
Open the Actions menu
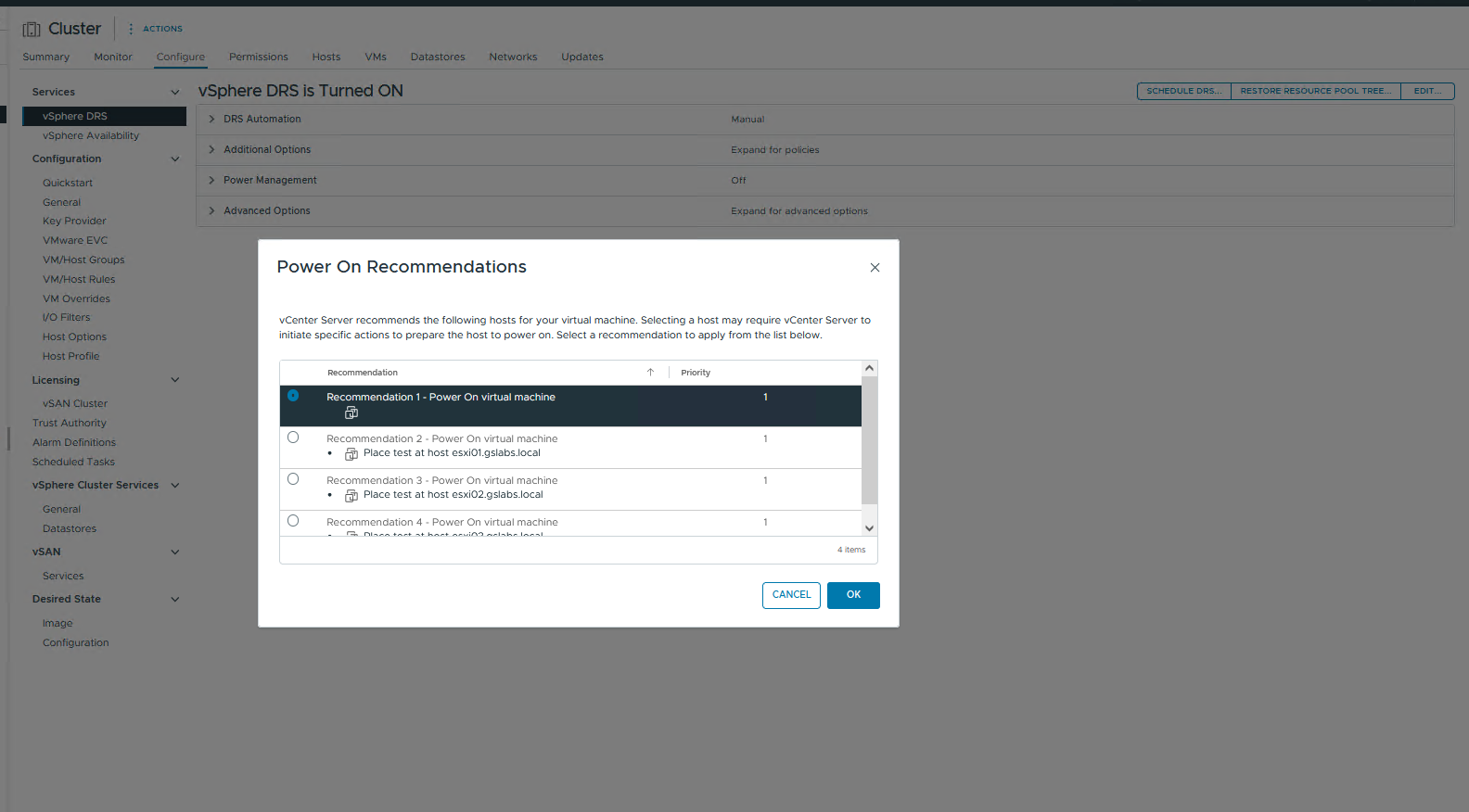point(163,29)
